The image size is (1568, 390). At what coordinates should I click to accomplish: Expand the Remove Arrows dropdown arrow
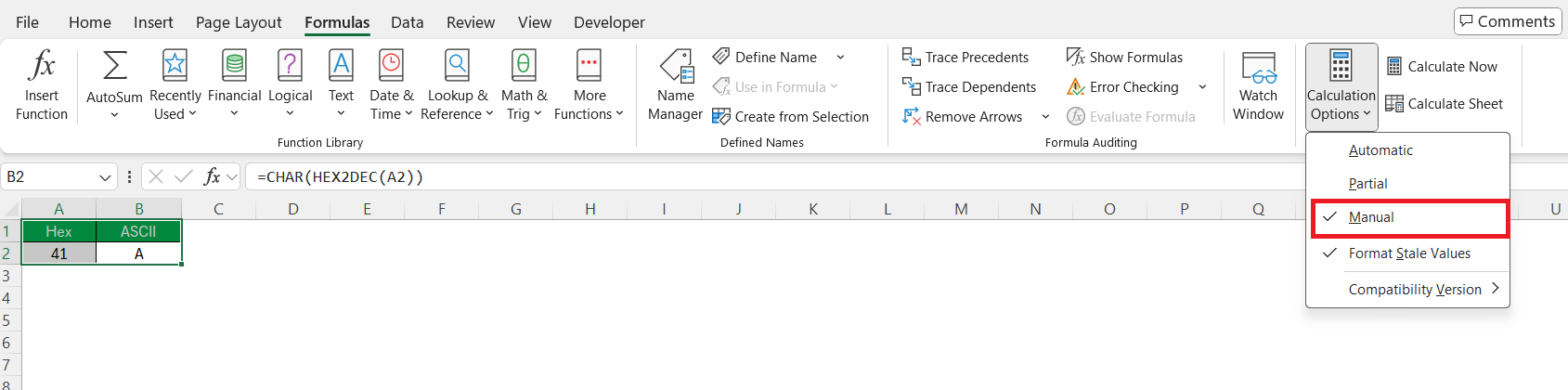[1045, 116]
